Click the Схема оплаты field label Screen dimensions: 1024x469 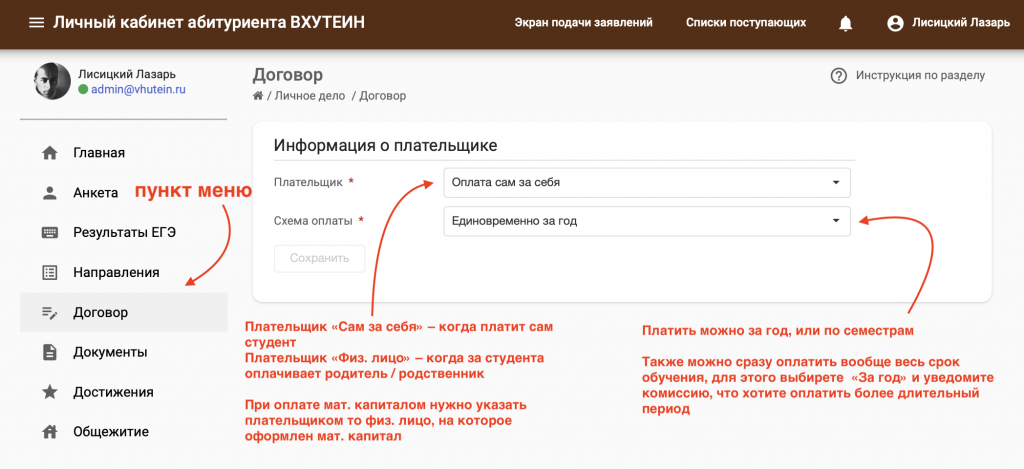click(313, 221)
